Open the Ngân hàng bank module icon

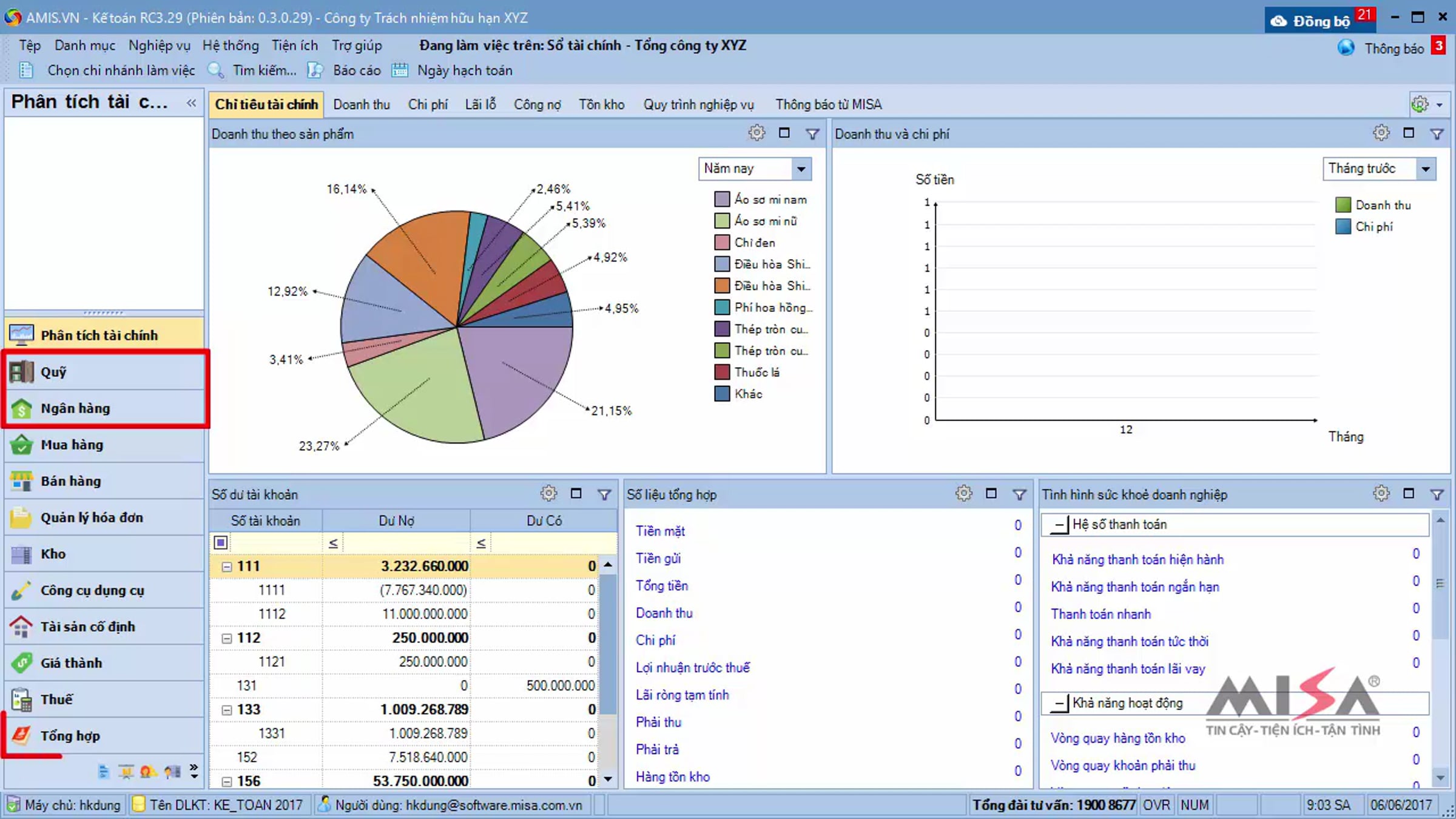coord(22,408)
